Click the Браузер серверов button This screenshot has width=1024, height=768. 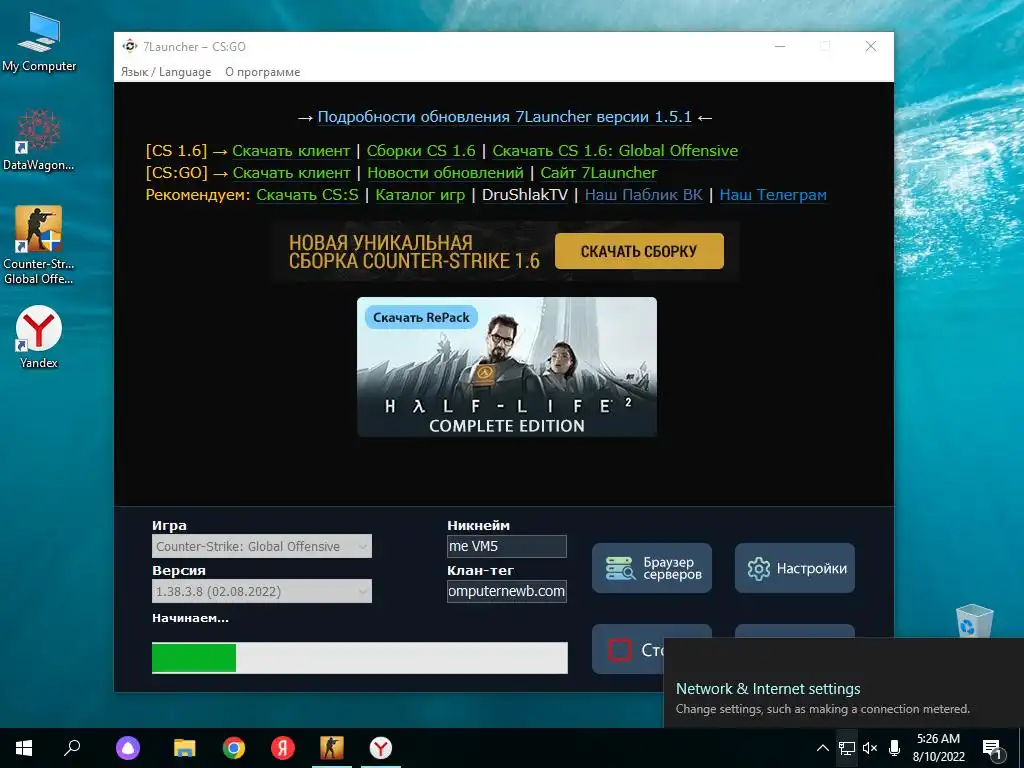click(652, 568)
